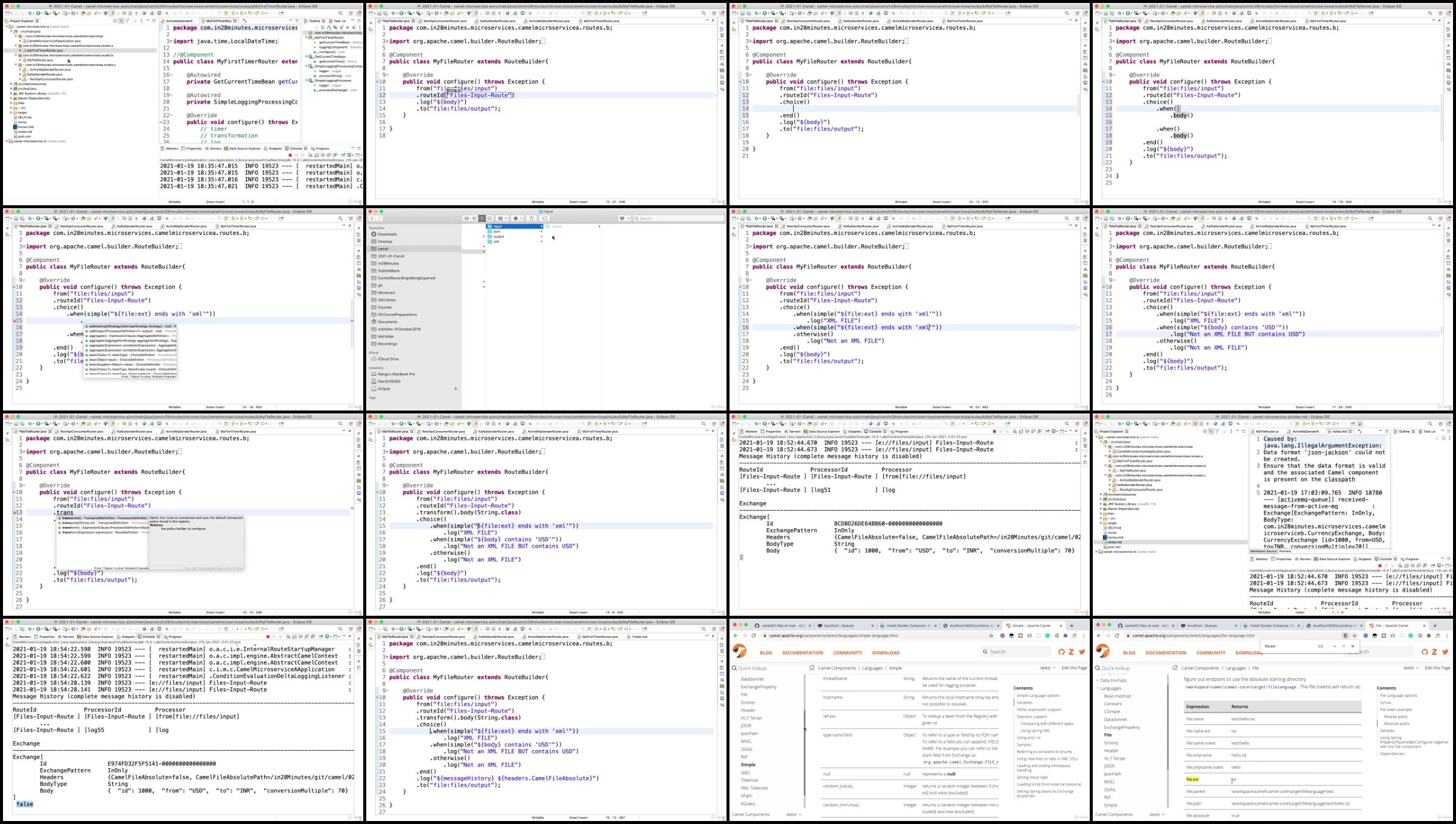Screen dimensions: 1456x824
Task: Click Apache Camel logo on the Simple page
Action: 739,651
